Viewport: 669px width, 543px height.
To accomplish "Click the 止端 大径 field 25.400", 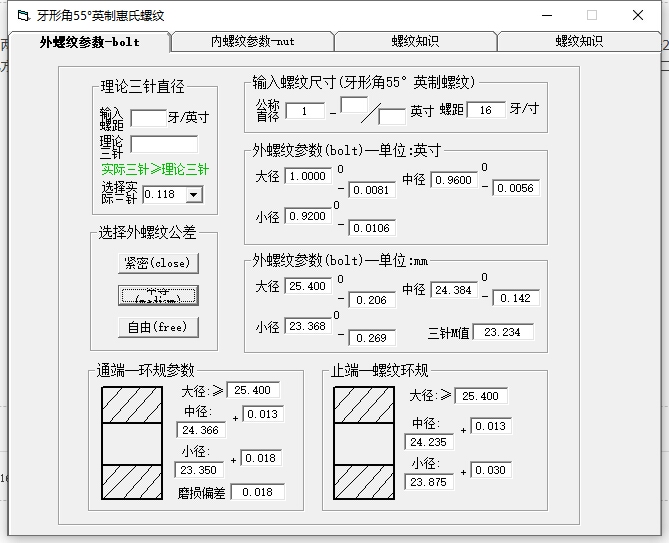I will click(481, 396).
